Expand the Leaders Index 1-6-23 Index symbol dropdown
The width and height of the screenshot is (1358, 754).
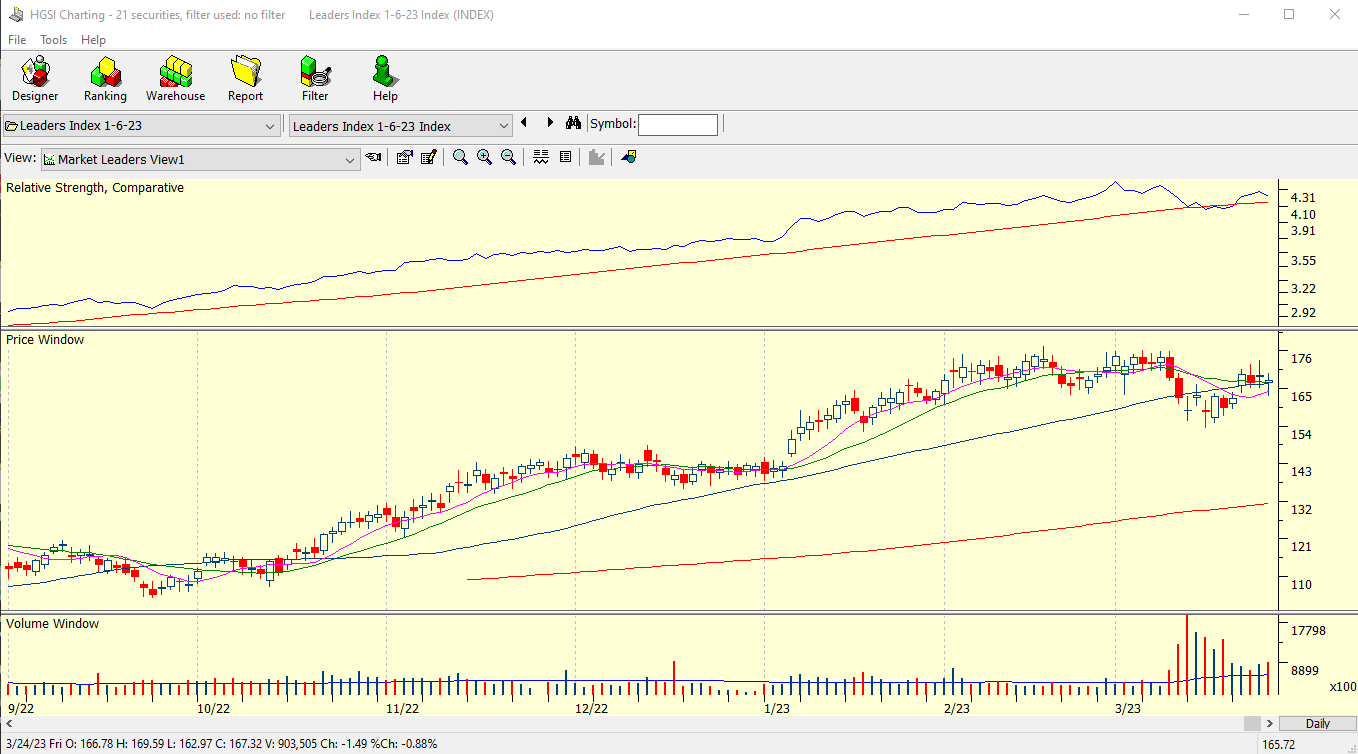[x=504, y=126]
